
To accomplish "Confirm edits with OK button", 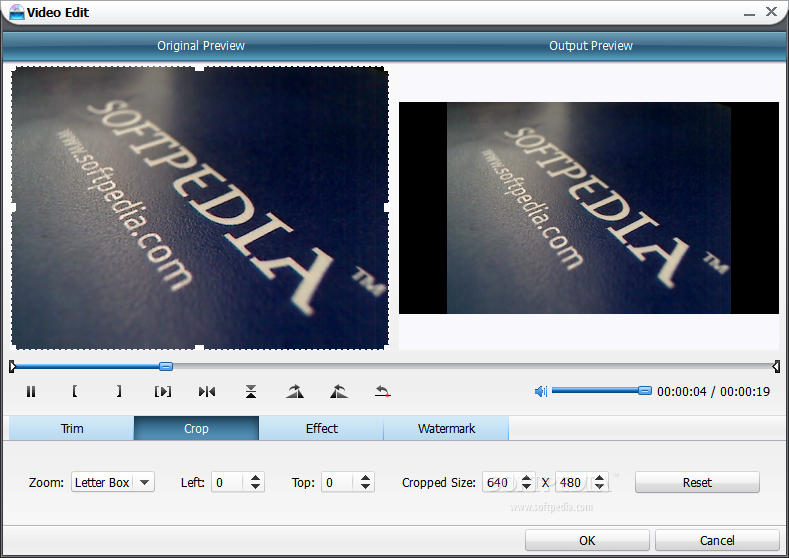I will [587, 540].
